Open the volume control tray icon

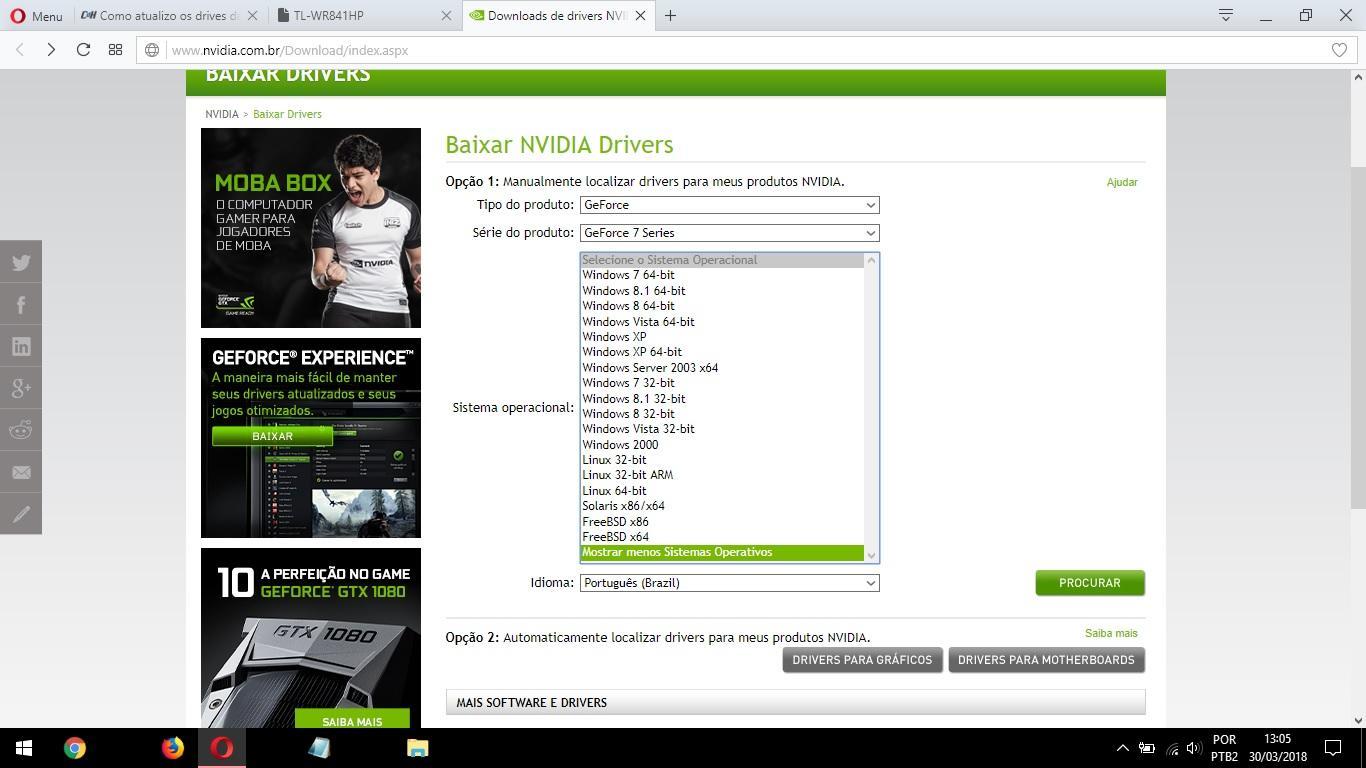[x=1193, y=748]
